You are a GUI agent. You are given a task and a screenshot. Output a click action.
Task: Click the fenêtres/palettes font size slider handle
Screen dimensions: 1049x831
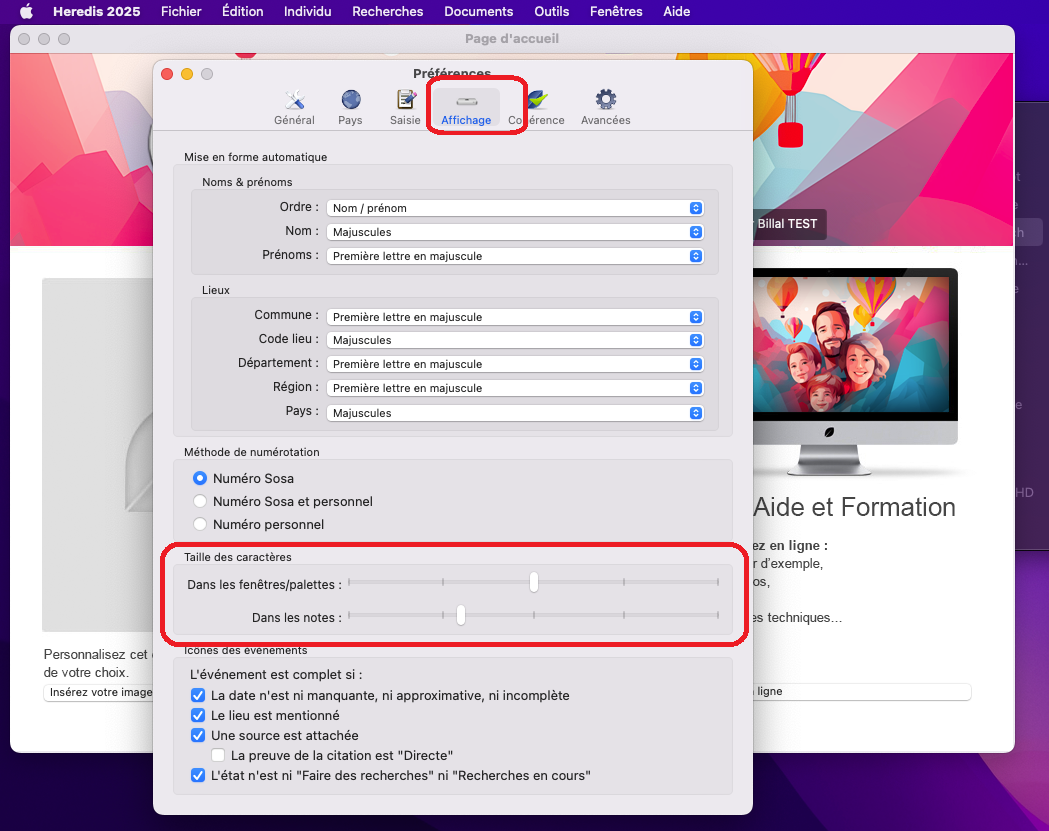click(x=534, y=582)
